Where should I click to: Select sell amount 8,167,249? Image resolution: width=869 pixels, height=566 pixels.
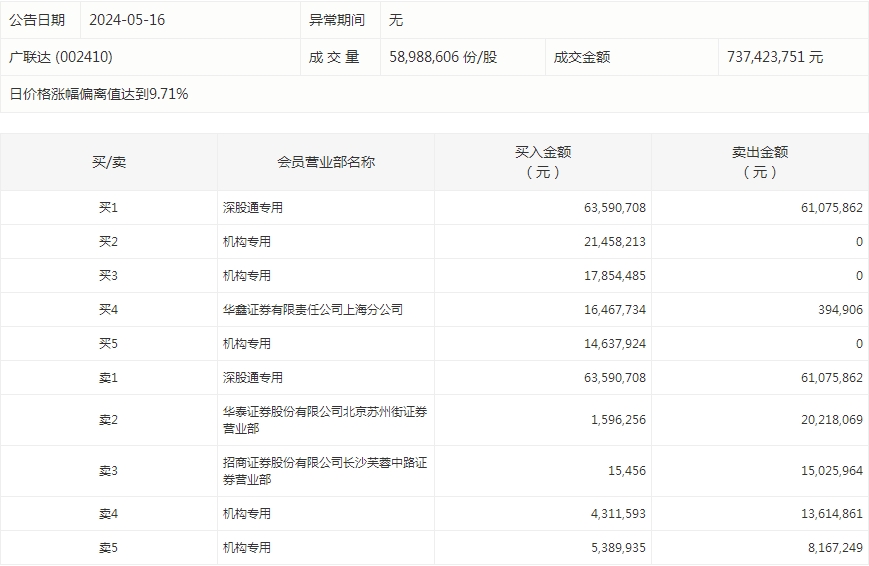[x=836, y=548]
